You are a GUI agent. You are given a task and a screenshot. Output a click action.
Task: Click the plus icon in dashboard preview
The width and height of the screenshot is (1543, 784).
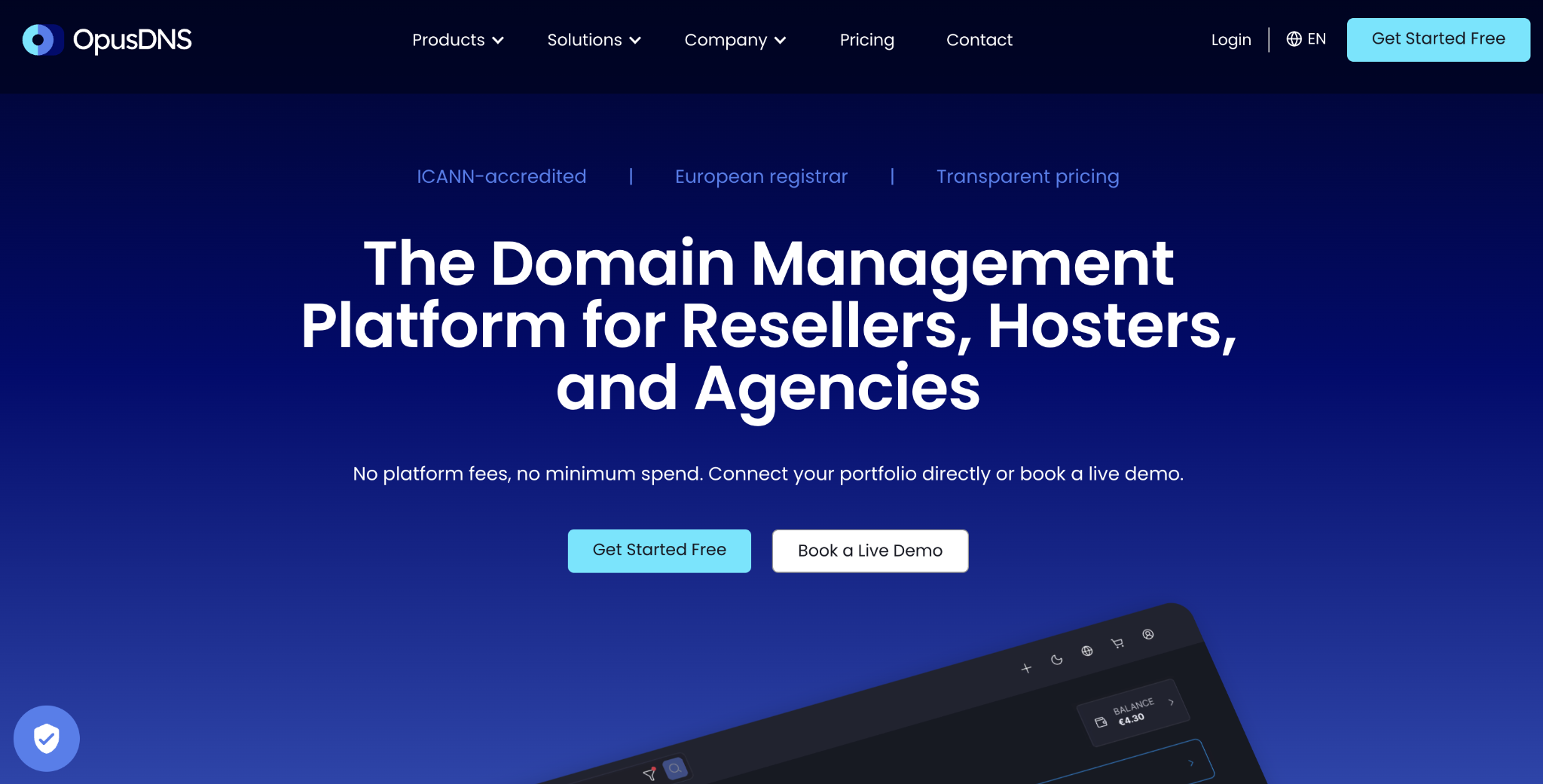[x=1026, y=668]
